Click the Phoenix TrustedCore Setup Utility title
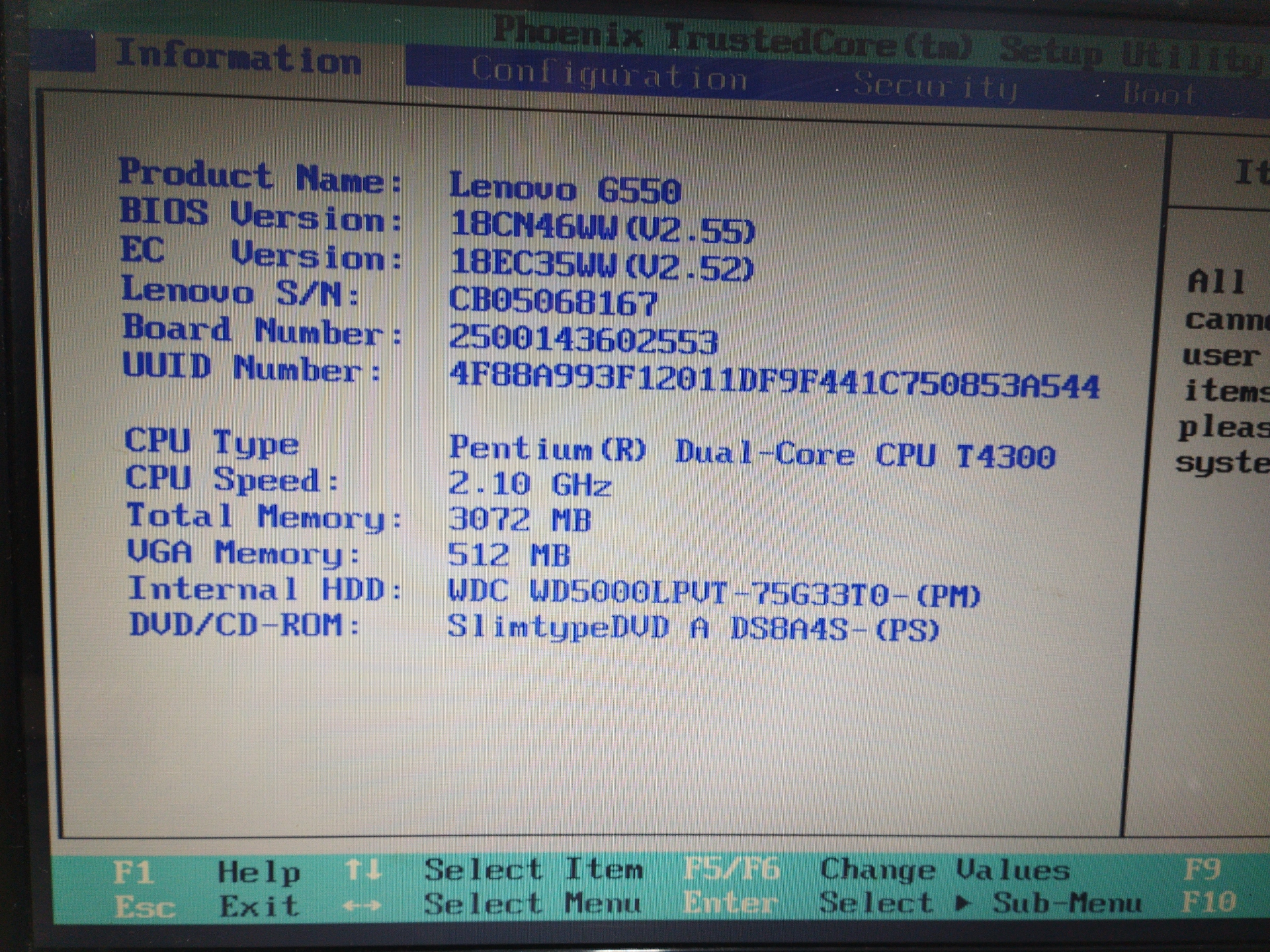Viewport: 1270px width, 952px height. [x=880, y=45]
